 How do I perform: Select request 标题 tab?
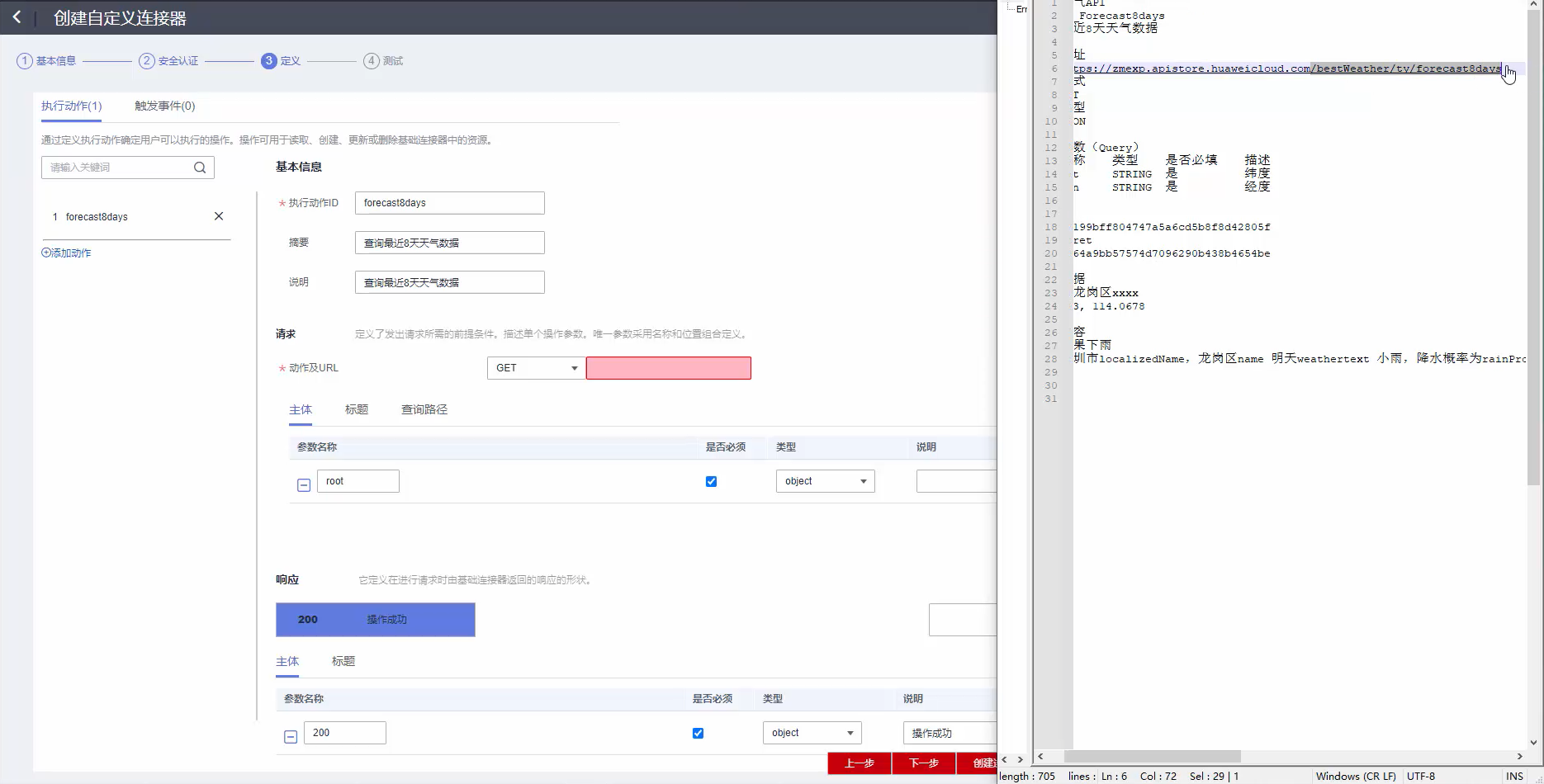(x=357, y=410)
